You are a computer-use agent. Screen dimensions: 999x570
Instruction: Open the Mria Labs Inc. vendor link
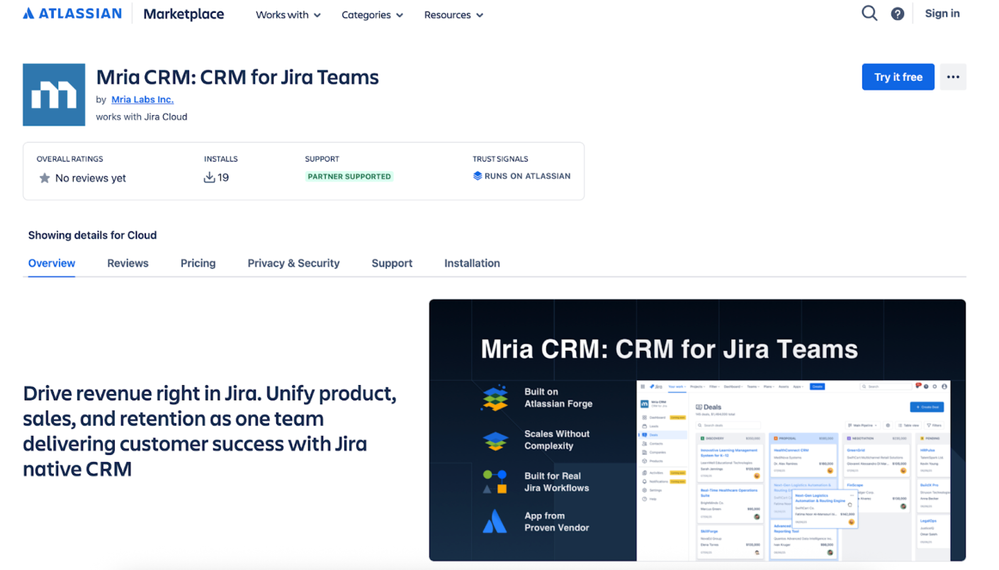(142, 99)
